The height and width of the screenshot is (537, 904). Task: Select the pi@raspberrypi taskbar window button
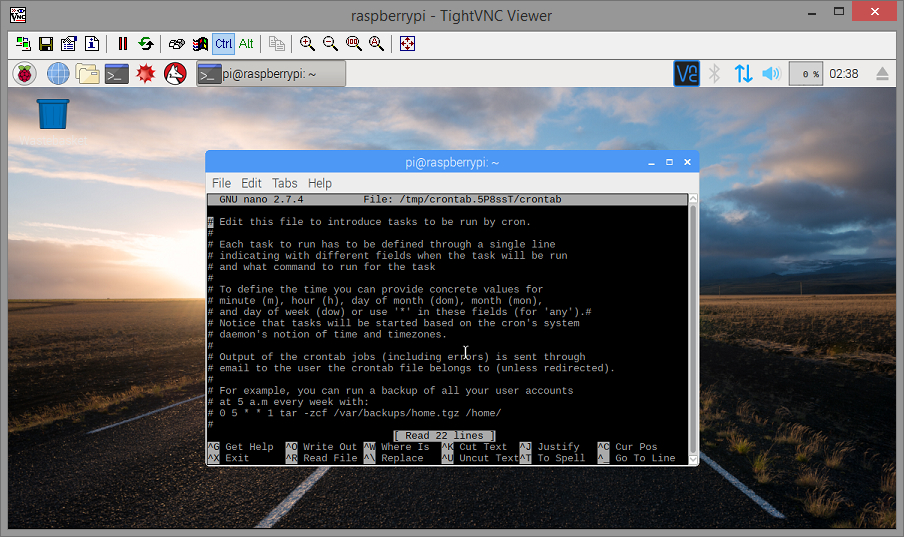coord(271,74)
